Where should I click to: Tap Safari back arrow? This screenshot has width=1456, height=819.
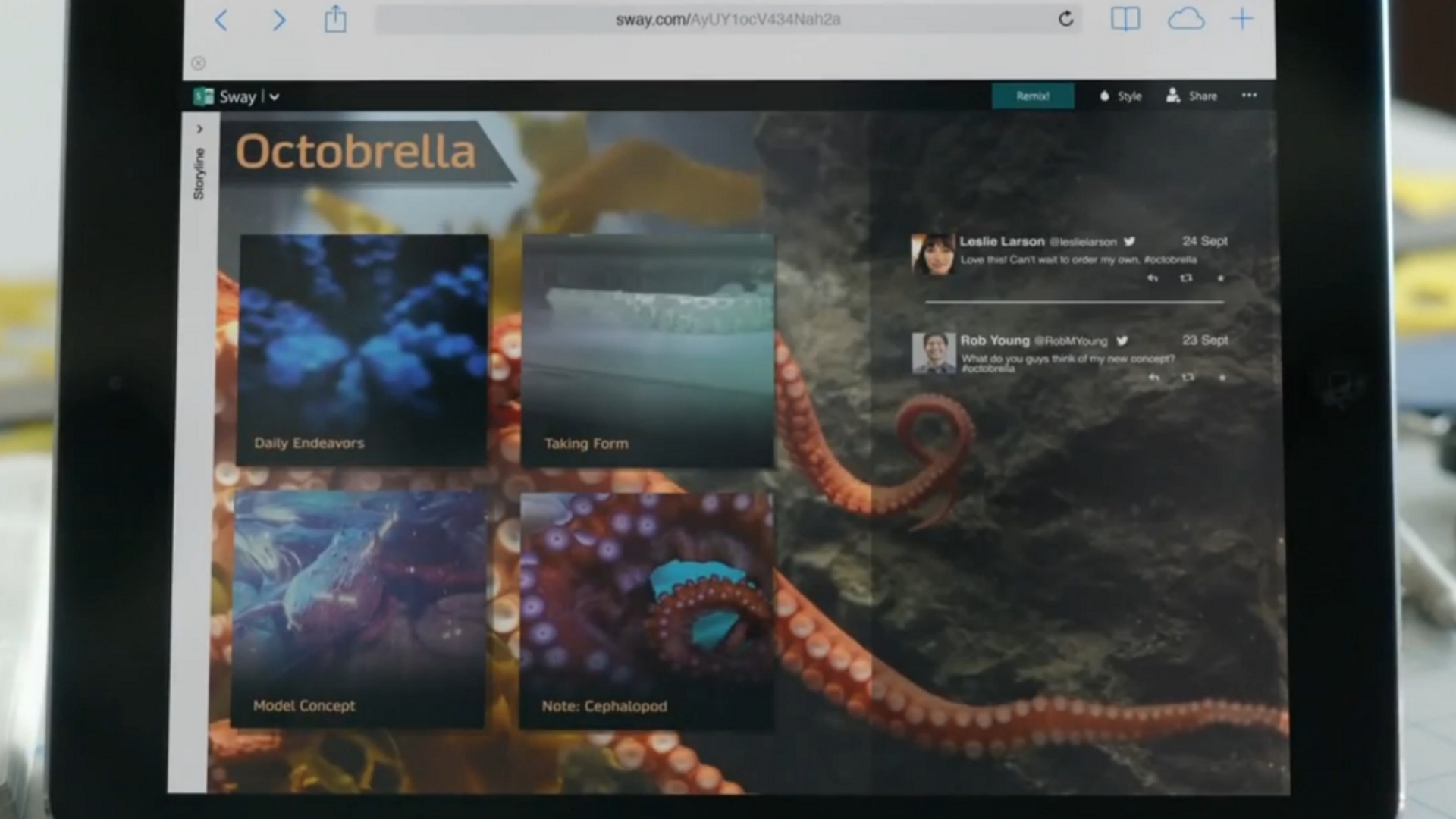(221, 20)
